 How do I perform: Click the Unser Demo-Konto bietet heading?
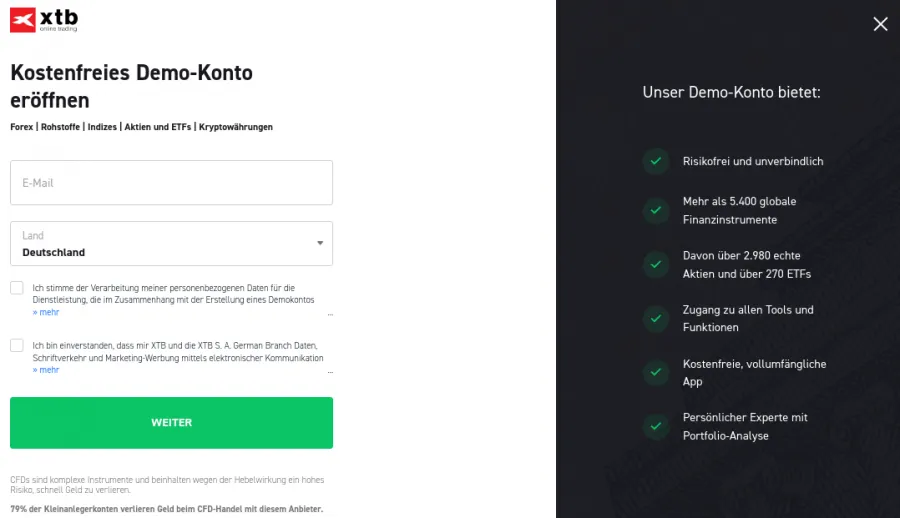coord(731,92)
